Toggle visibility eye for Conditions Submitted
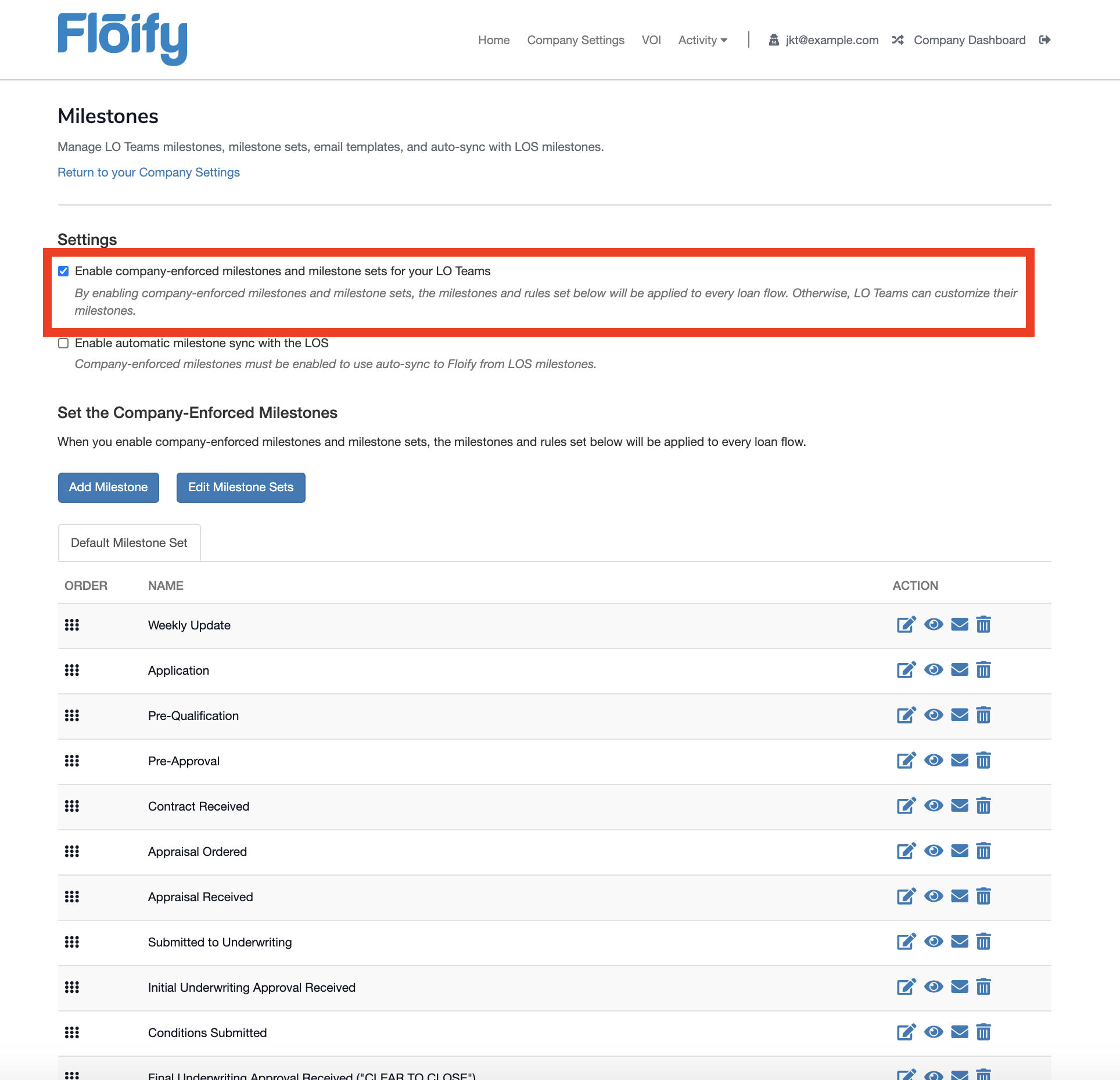 coord(934,1032)
